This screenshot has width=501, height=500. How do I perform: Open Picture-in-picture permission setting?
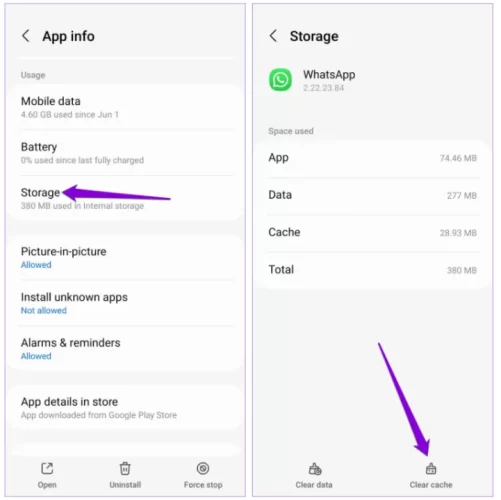click(125, 258)
